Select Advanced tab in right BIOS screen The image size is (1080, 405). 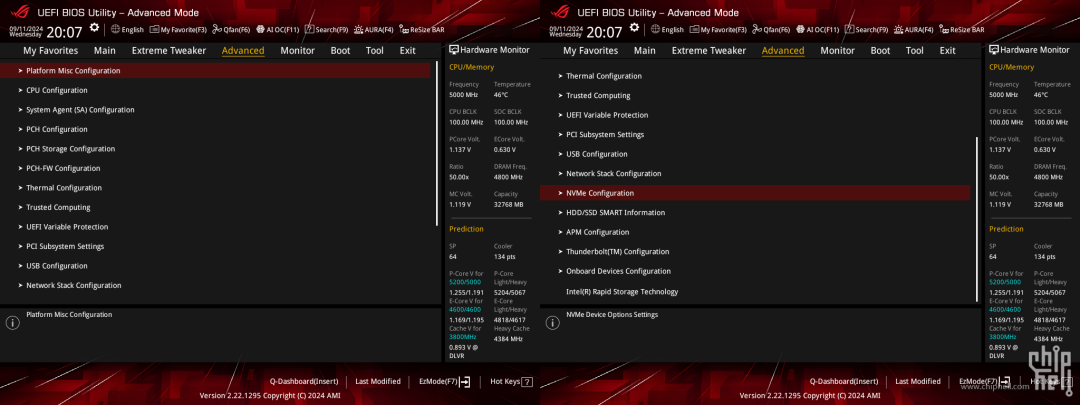[783, 50]
